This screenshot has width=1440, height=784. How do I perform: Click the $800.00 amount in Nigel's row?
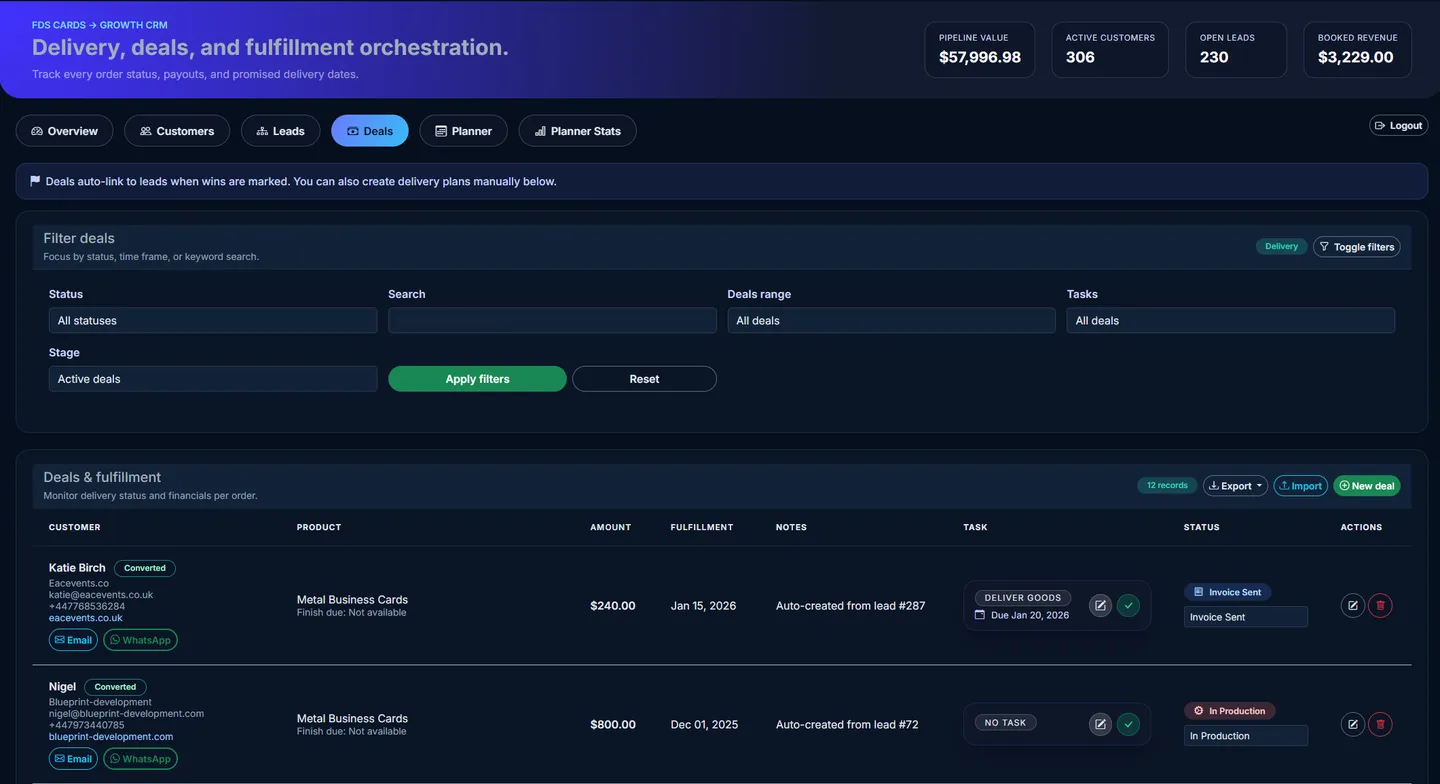(x=613, y=725)
